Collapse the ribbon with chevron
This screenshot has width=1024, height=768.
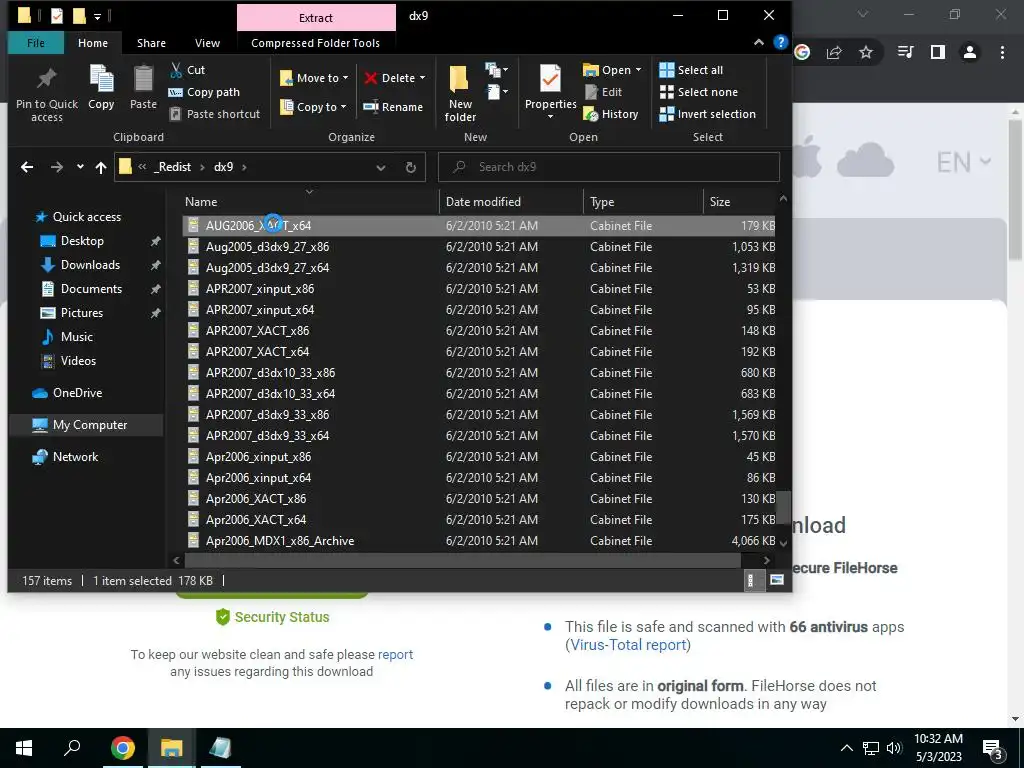click(x=759, y=42)
